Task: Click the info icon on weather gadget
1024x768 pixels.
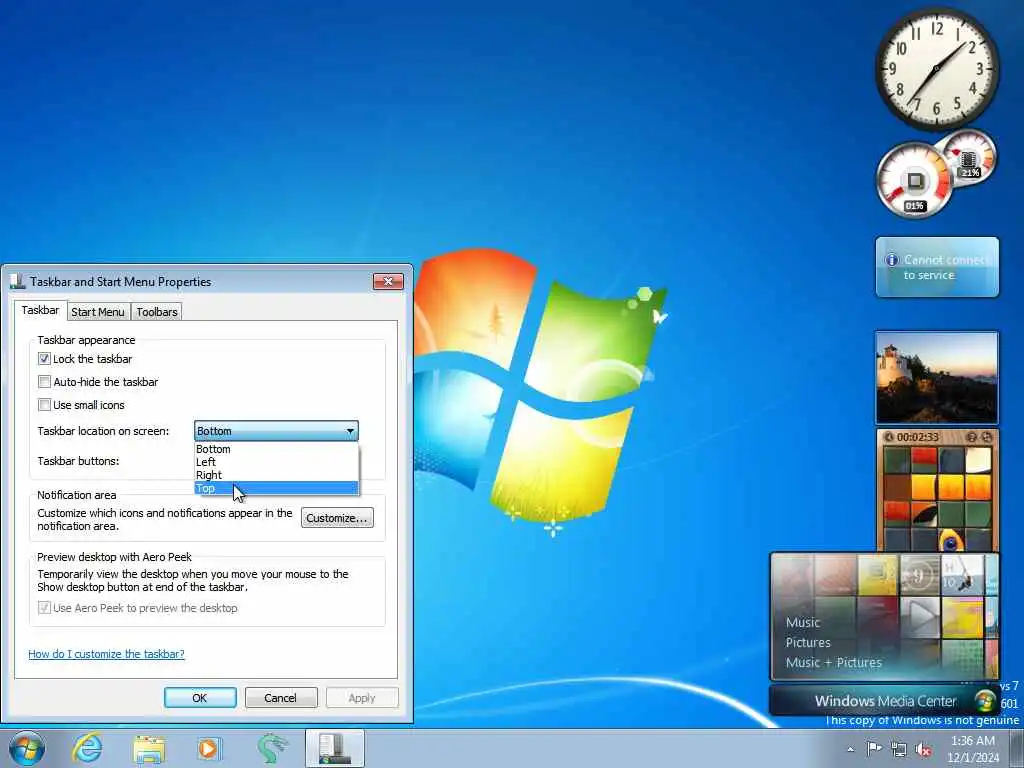Action: (x=891, y=260)
